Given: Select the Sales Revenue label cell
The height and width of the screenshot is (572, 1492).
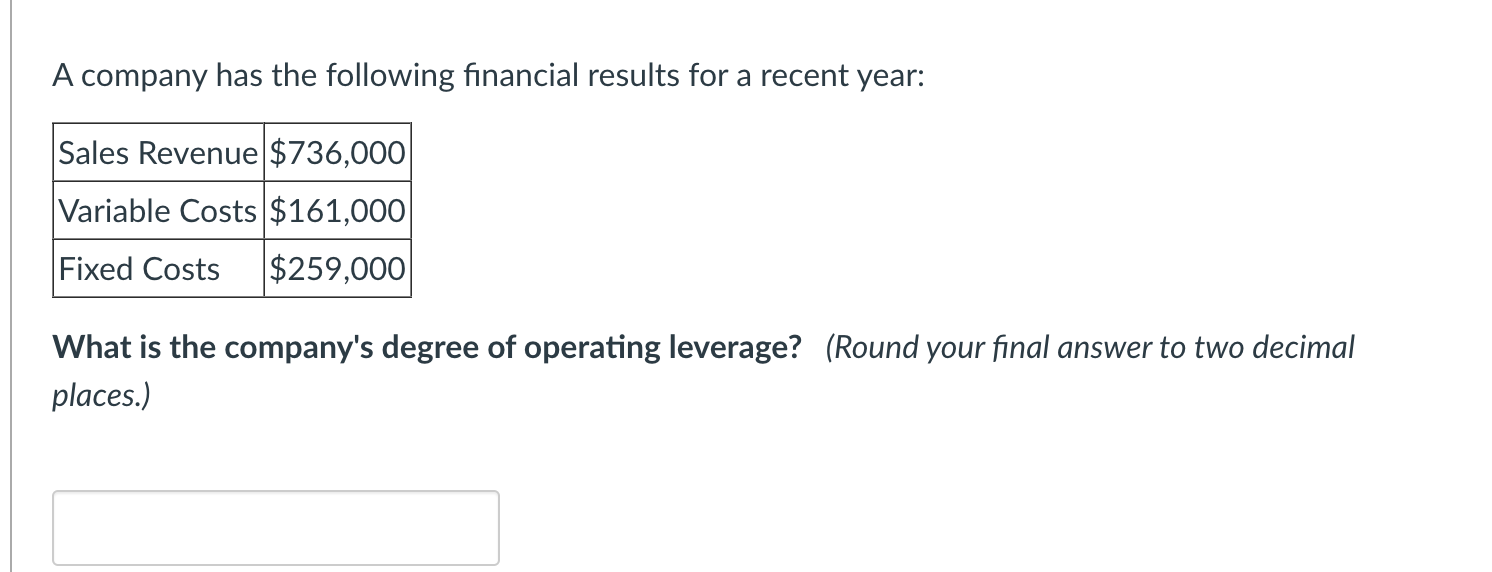Looking at the screenshot, I should 159,153.
